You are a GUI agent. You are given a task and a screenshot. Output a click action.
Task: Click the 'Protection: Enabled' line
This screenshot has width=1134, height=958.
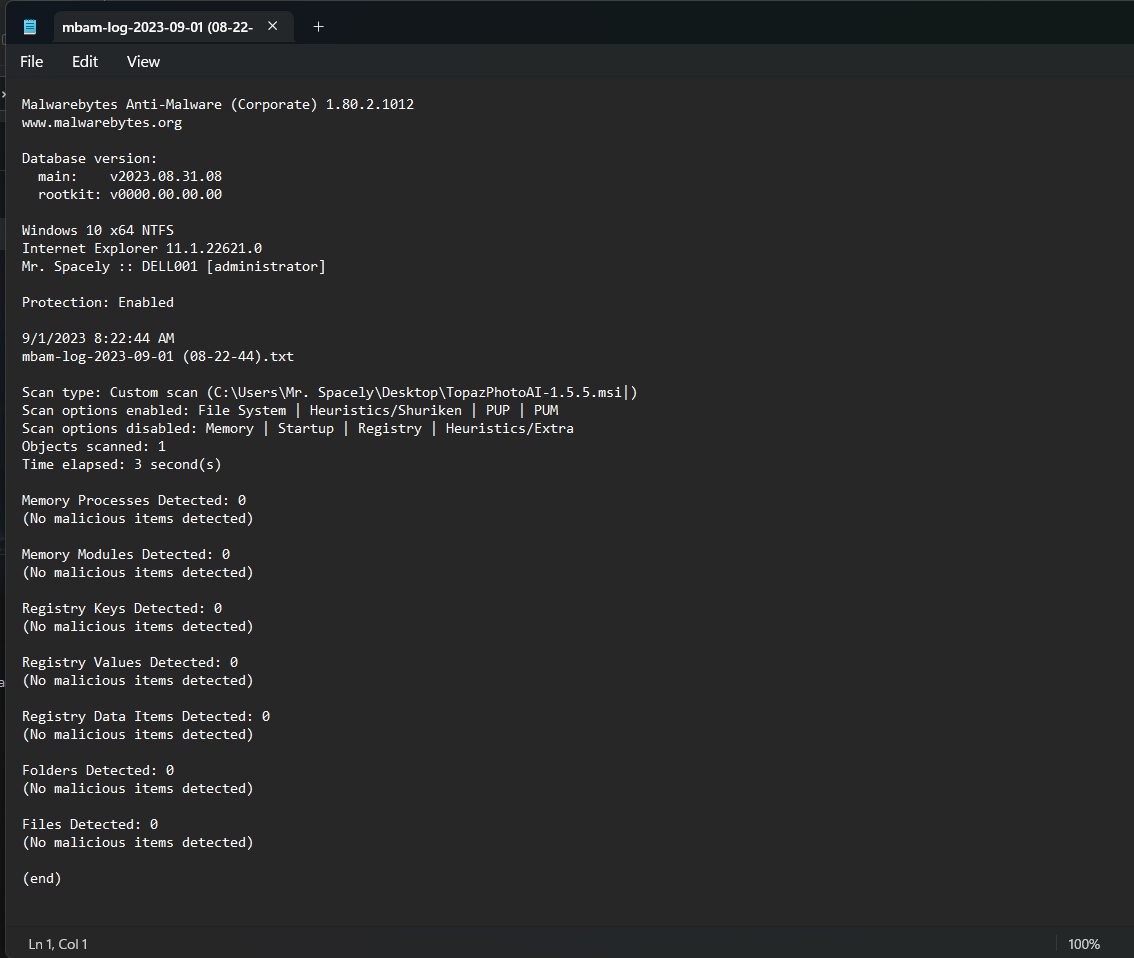(x=98, y=302)
